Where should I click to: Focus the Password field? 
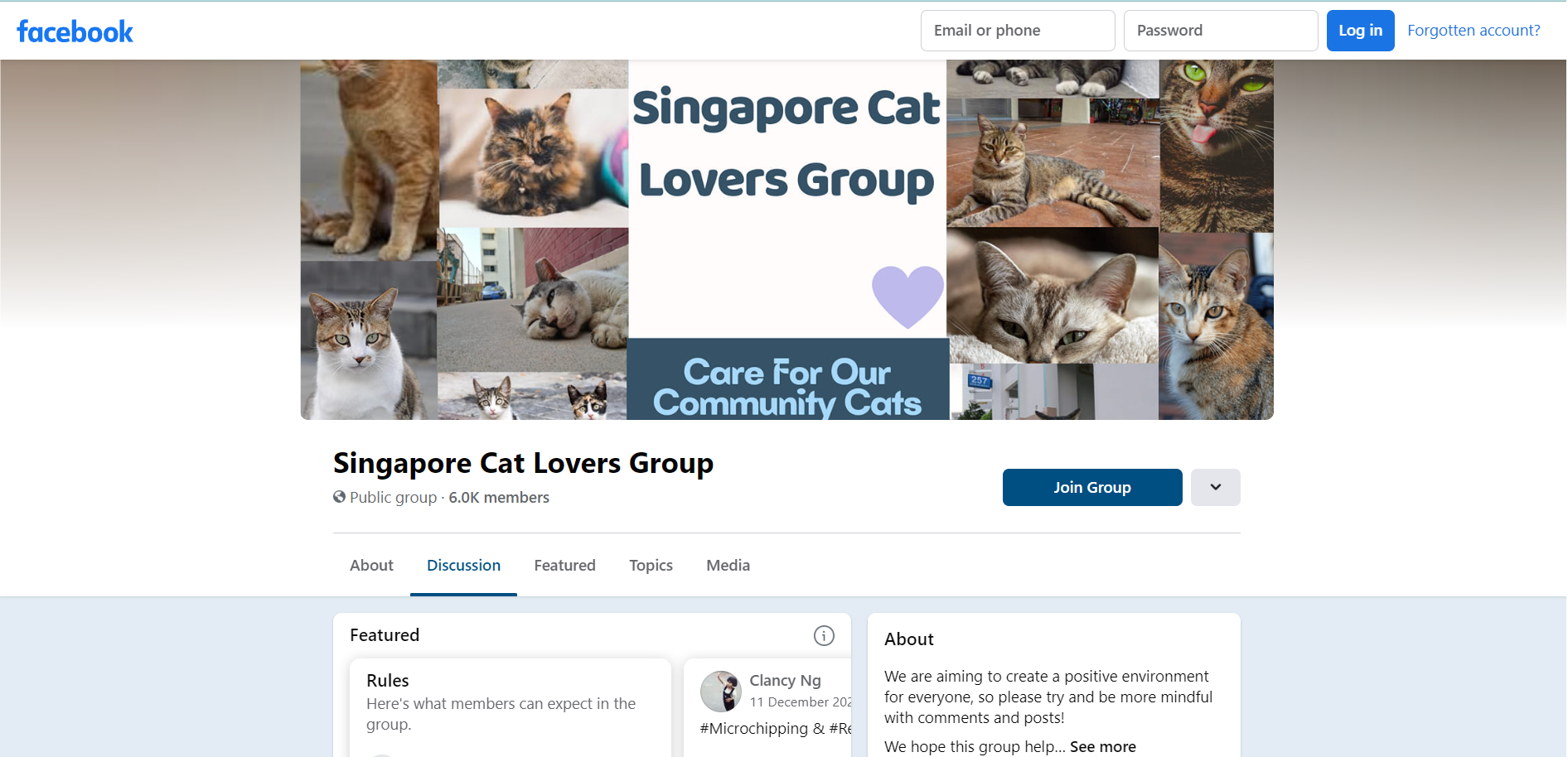[x=1221, y=31]
